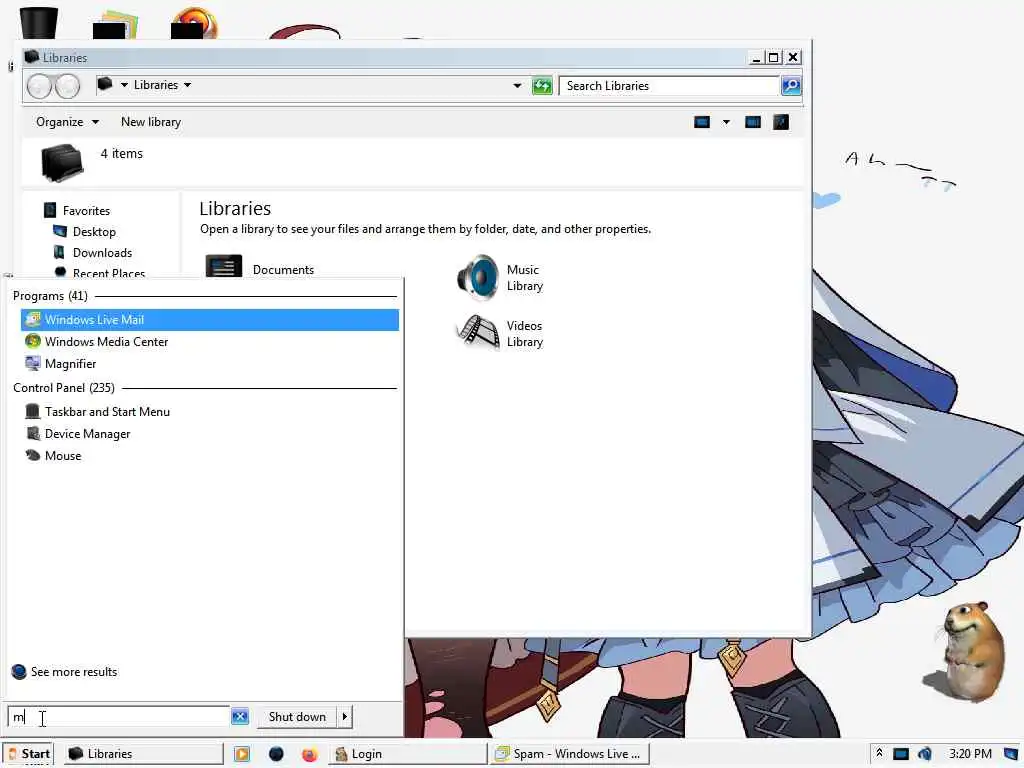
Task: Expand the Libraries breadcrumb dropdown arrow
Action: pyautogui.click(x=187, y=85)
